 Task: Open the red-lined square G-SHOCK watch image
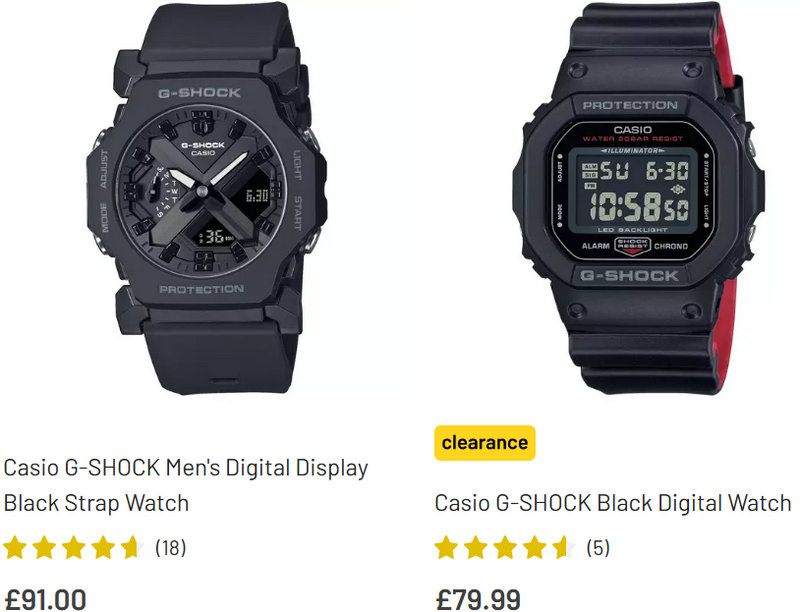pos(638,198)
